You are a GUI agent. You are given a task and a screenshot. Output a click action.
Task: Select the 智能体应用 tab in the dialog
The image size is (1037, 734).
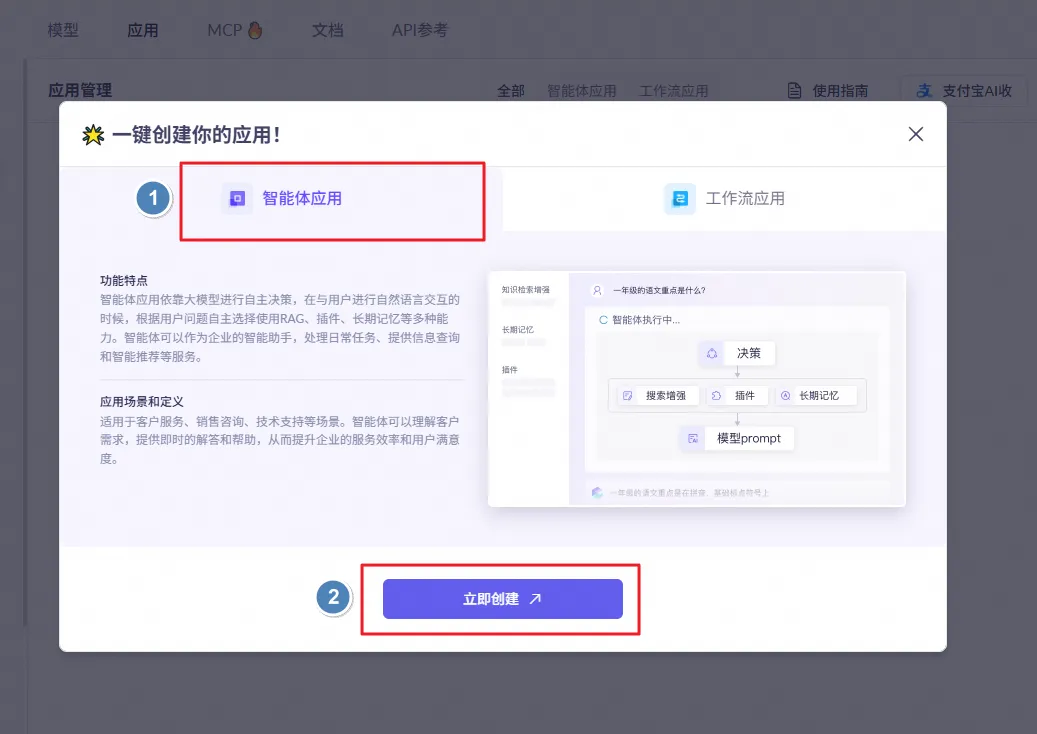point(281,198)
